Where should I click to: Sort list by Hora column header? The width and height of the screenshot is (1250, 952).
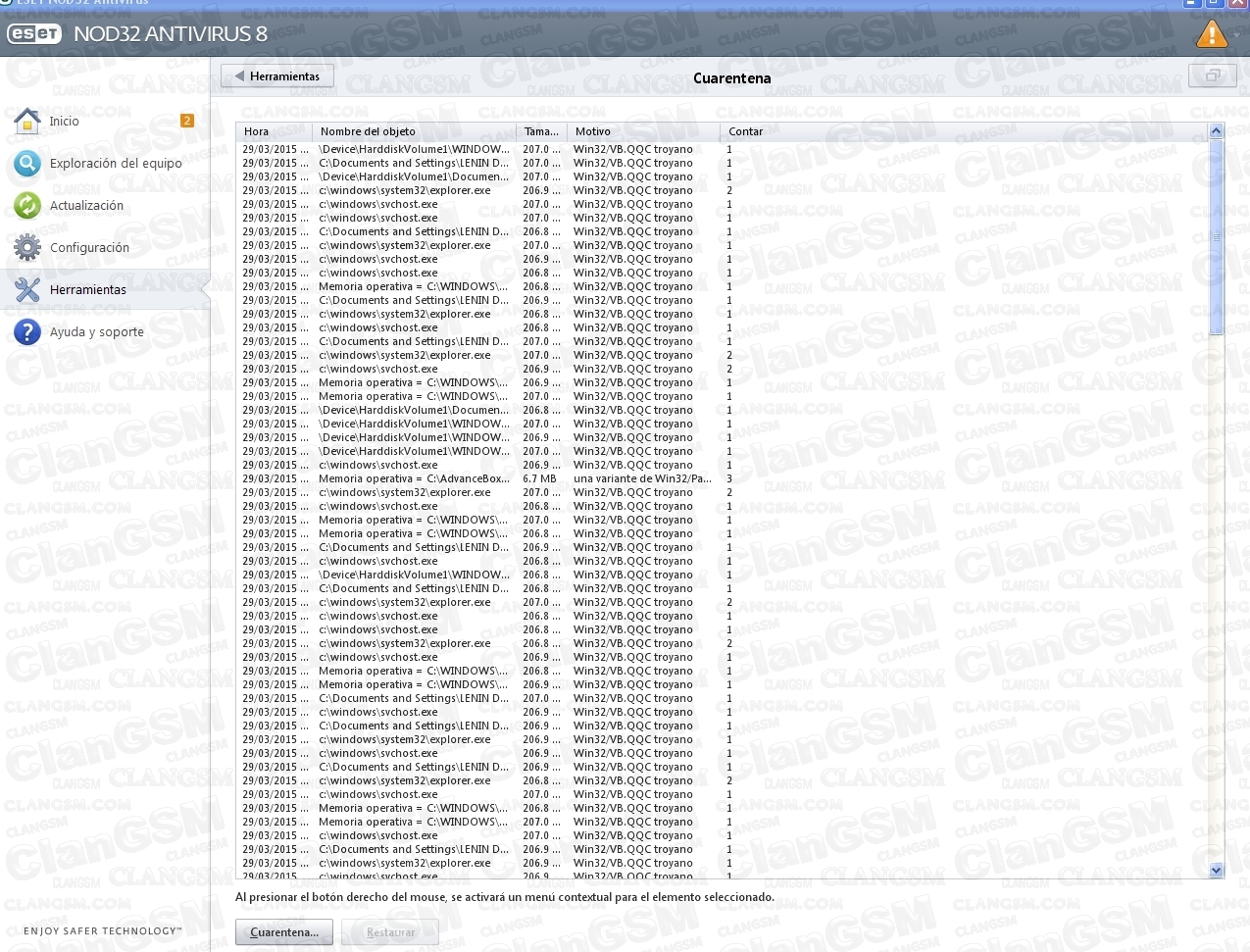[x=275, y=131]
